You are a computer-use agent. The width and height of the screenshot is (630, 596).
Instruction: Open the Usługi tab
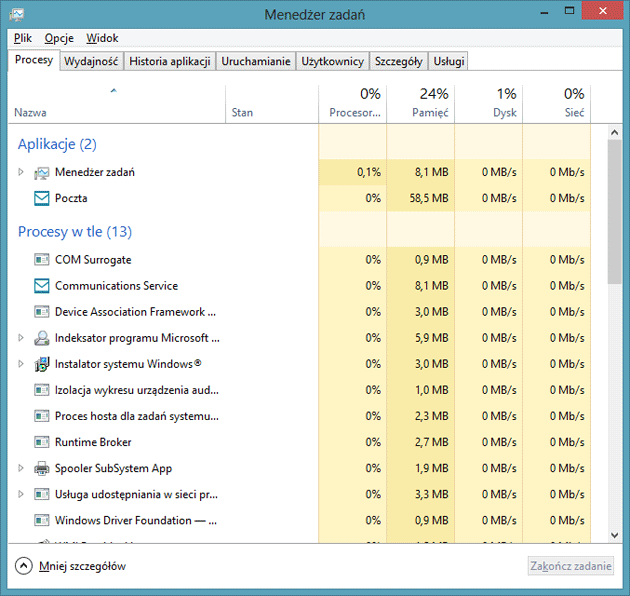pos(449,61)
